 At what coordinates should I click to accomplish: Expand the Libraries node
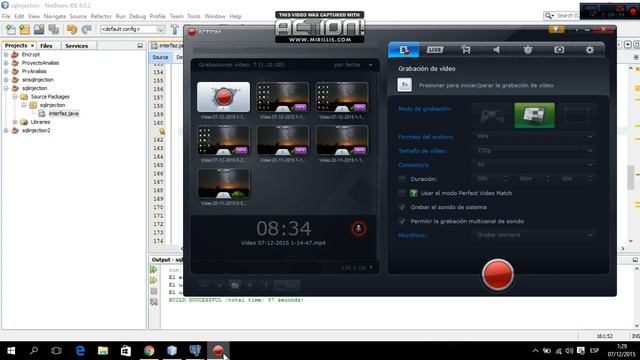pyautogui.click(x=15, y=122)
